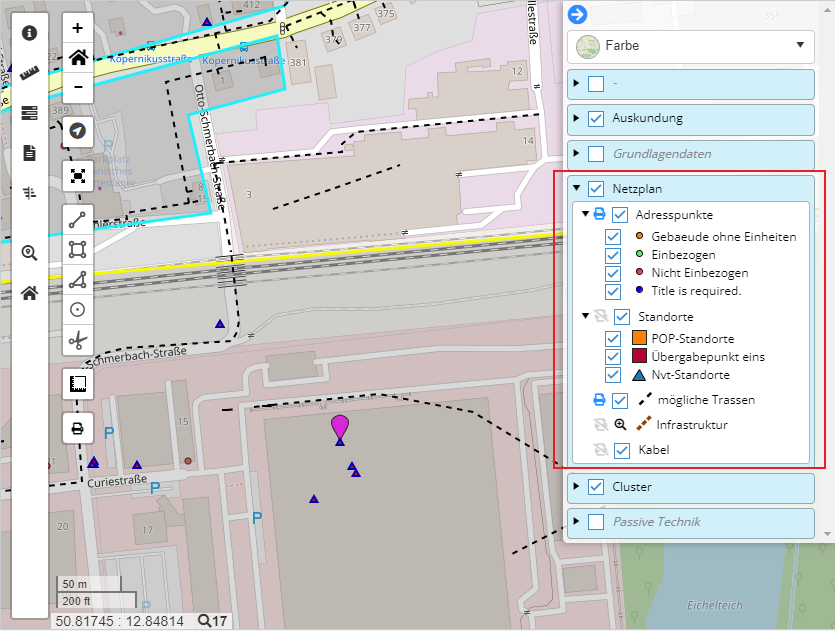Click the Netzplan group label
835x631 pixels.
(x=637, y=189)
